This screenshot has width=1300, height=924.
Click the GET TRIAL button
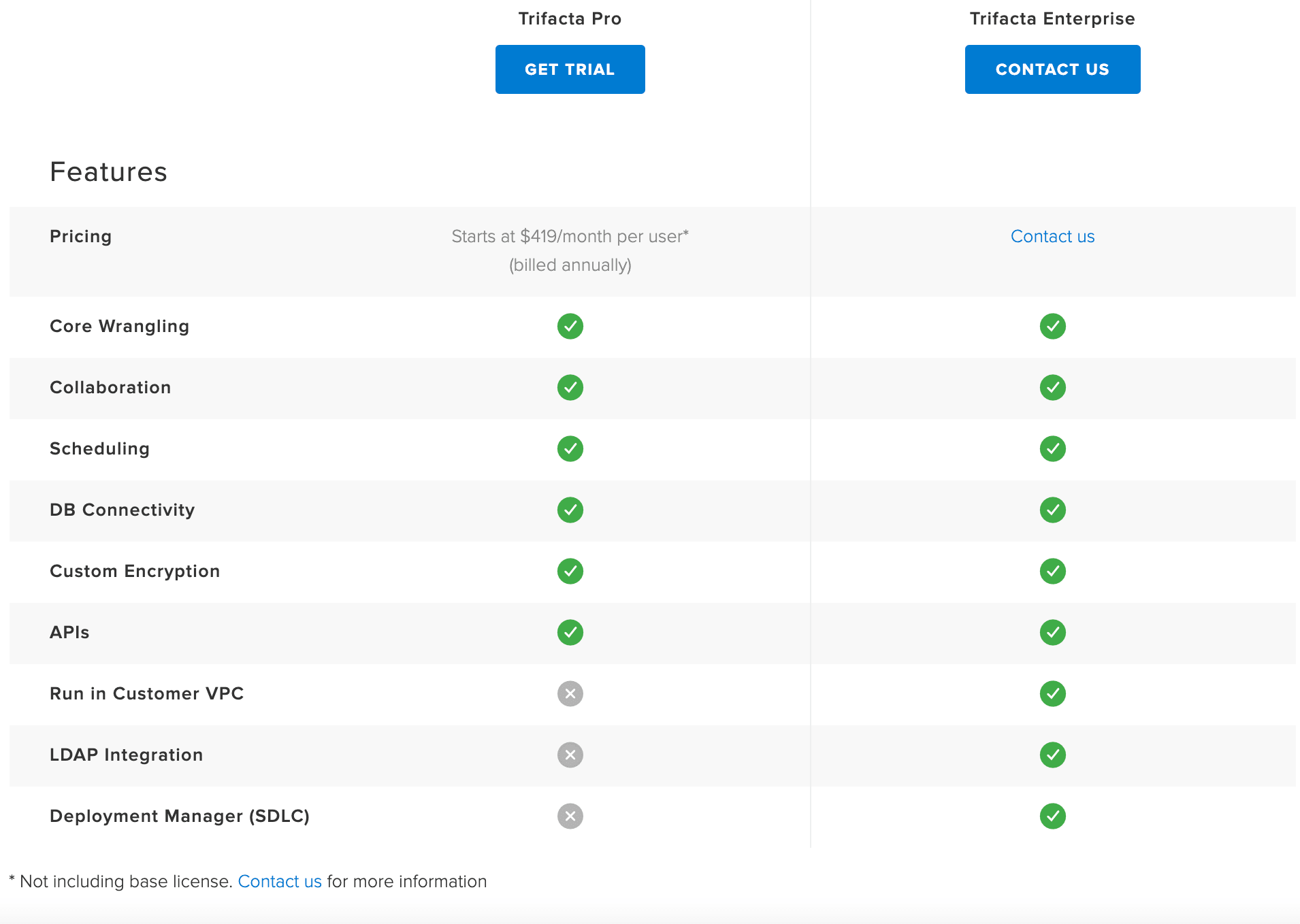click(x=570, y=69)
